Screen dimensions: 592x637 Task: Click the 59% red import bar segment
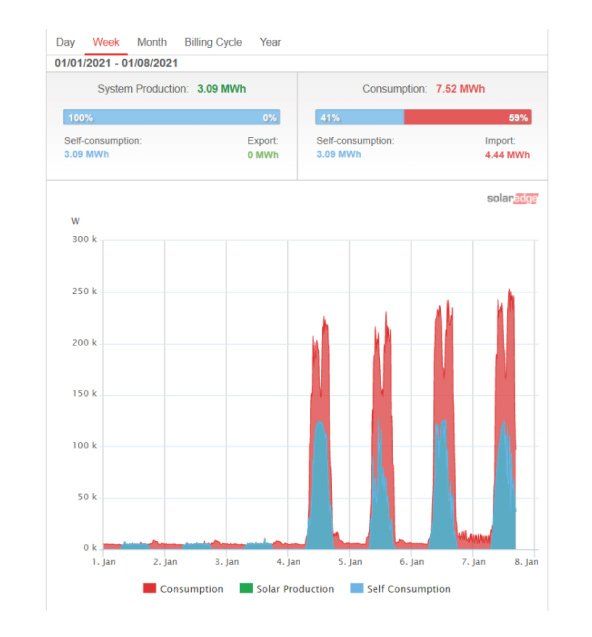click(468, 117)
